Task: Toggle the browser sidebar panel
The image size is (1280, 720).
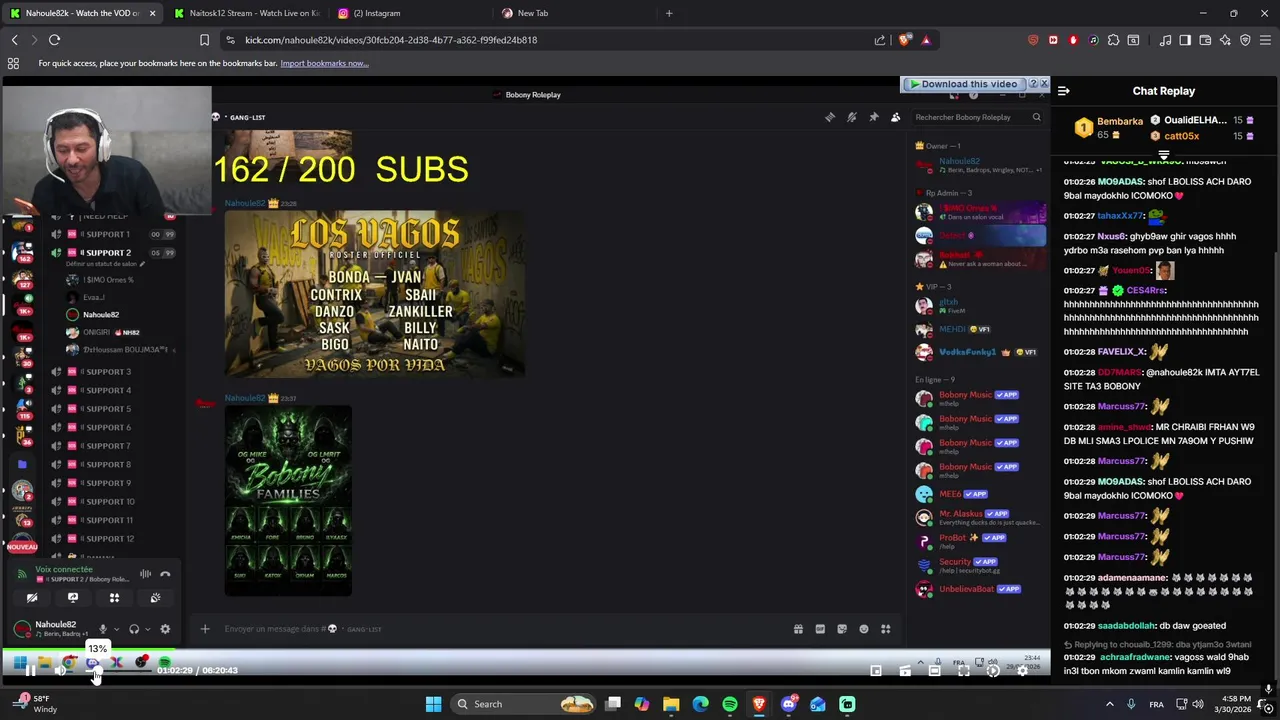Action: coord(1185,40)
